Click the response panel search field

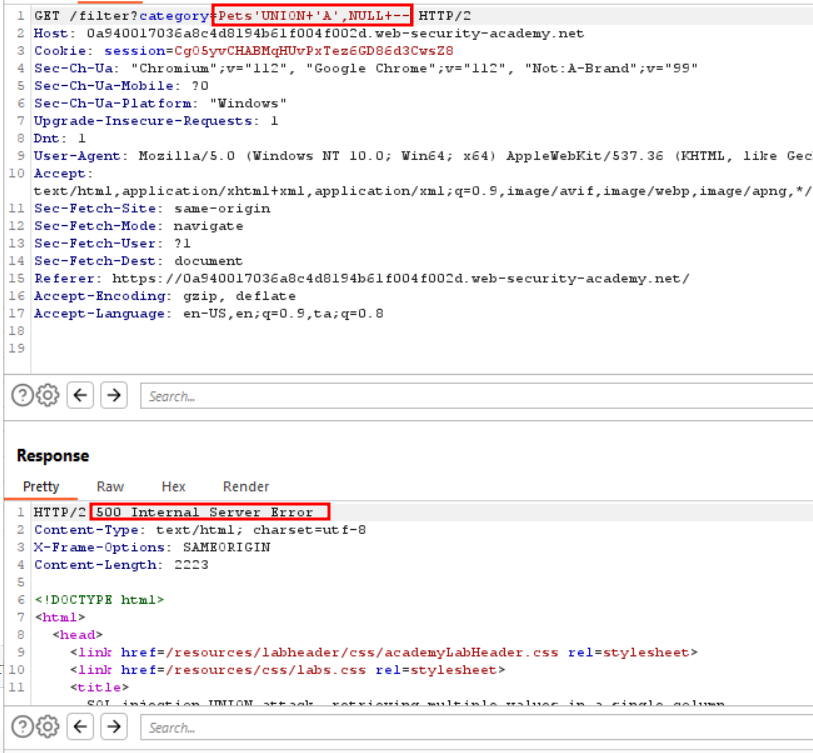pos(476,728)
